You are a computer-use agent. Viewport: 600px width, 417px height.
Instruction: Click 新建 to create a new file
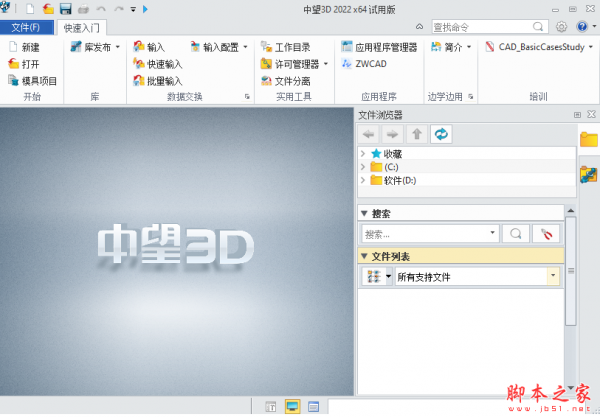(24, 47)
